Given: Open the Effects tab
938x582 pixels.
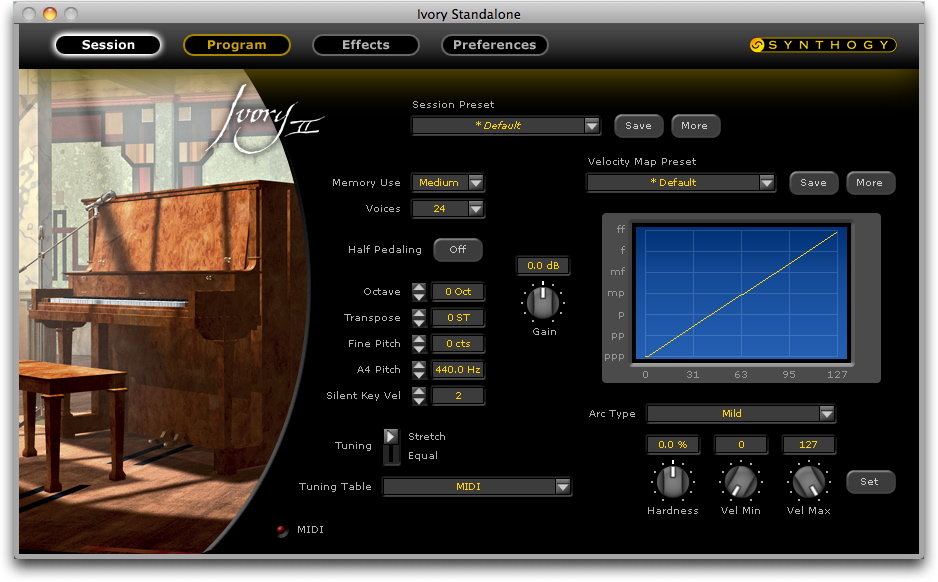Looking at the screenshot, I should tap(366, 45).
